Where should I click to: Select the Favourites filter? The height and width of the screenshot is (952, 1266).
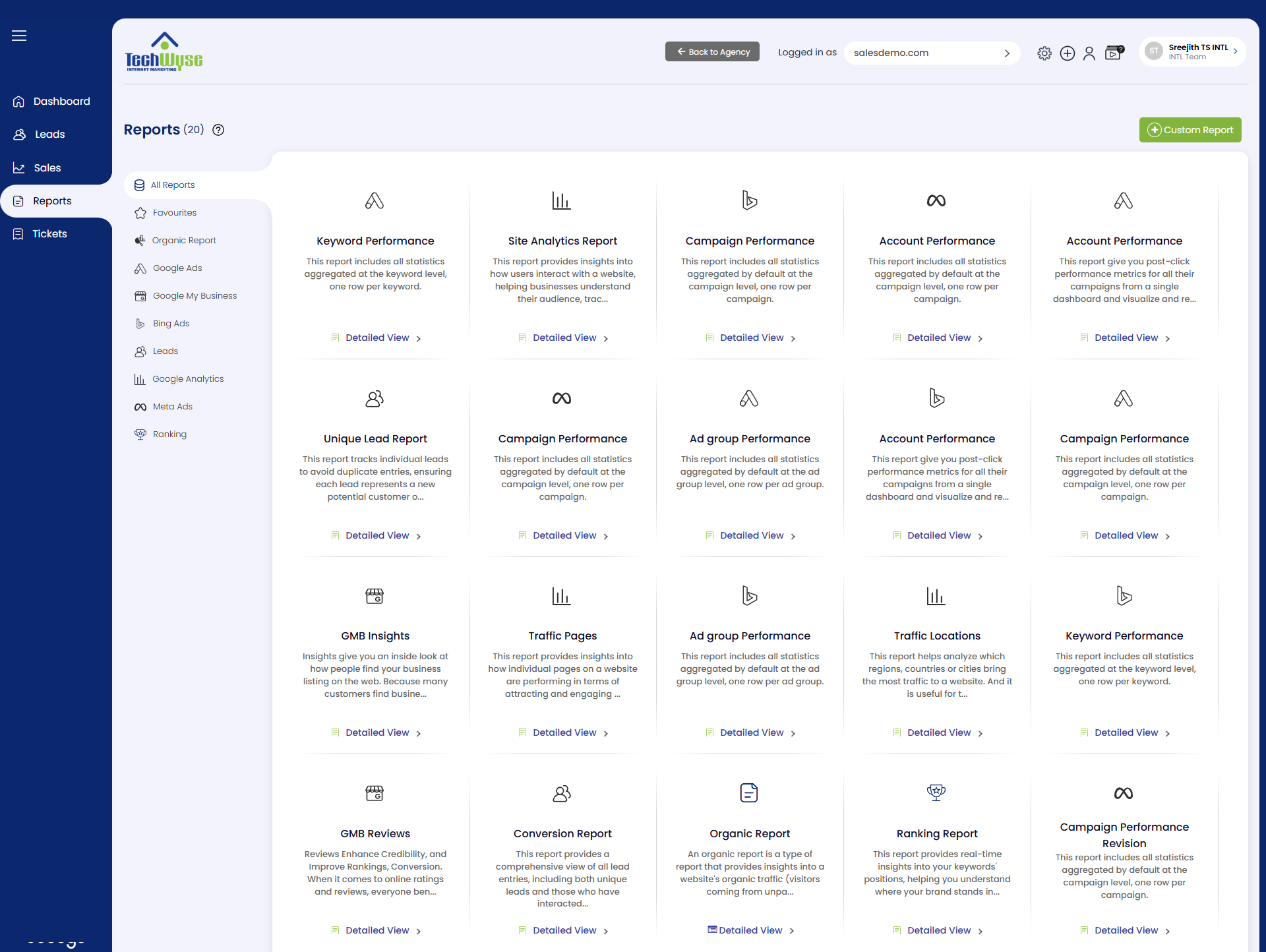166,213
